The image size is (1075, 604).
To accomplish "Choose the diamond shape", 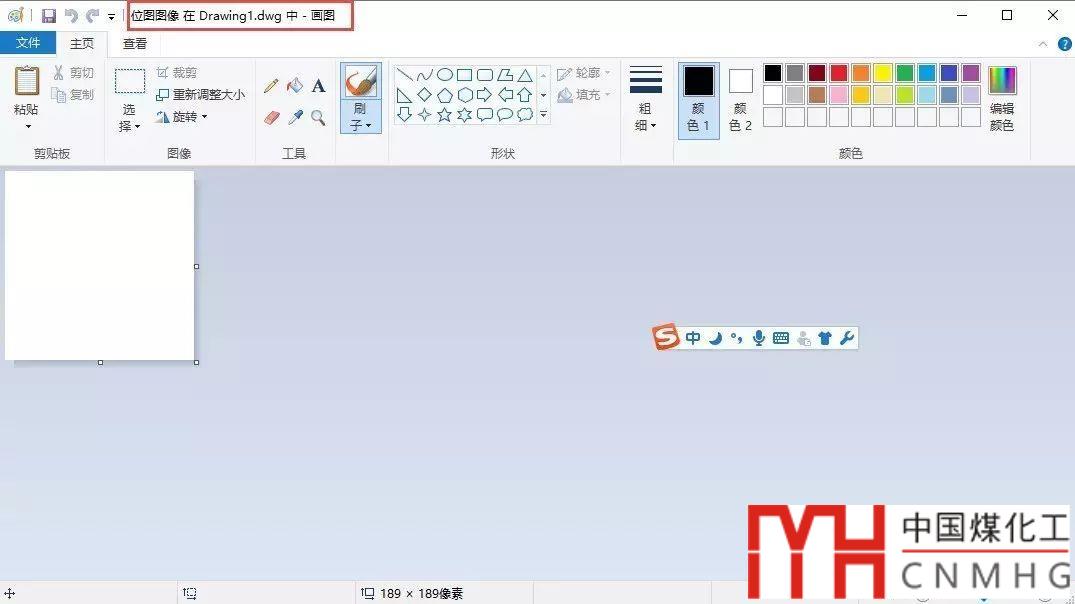I will coord(424,95).
